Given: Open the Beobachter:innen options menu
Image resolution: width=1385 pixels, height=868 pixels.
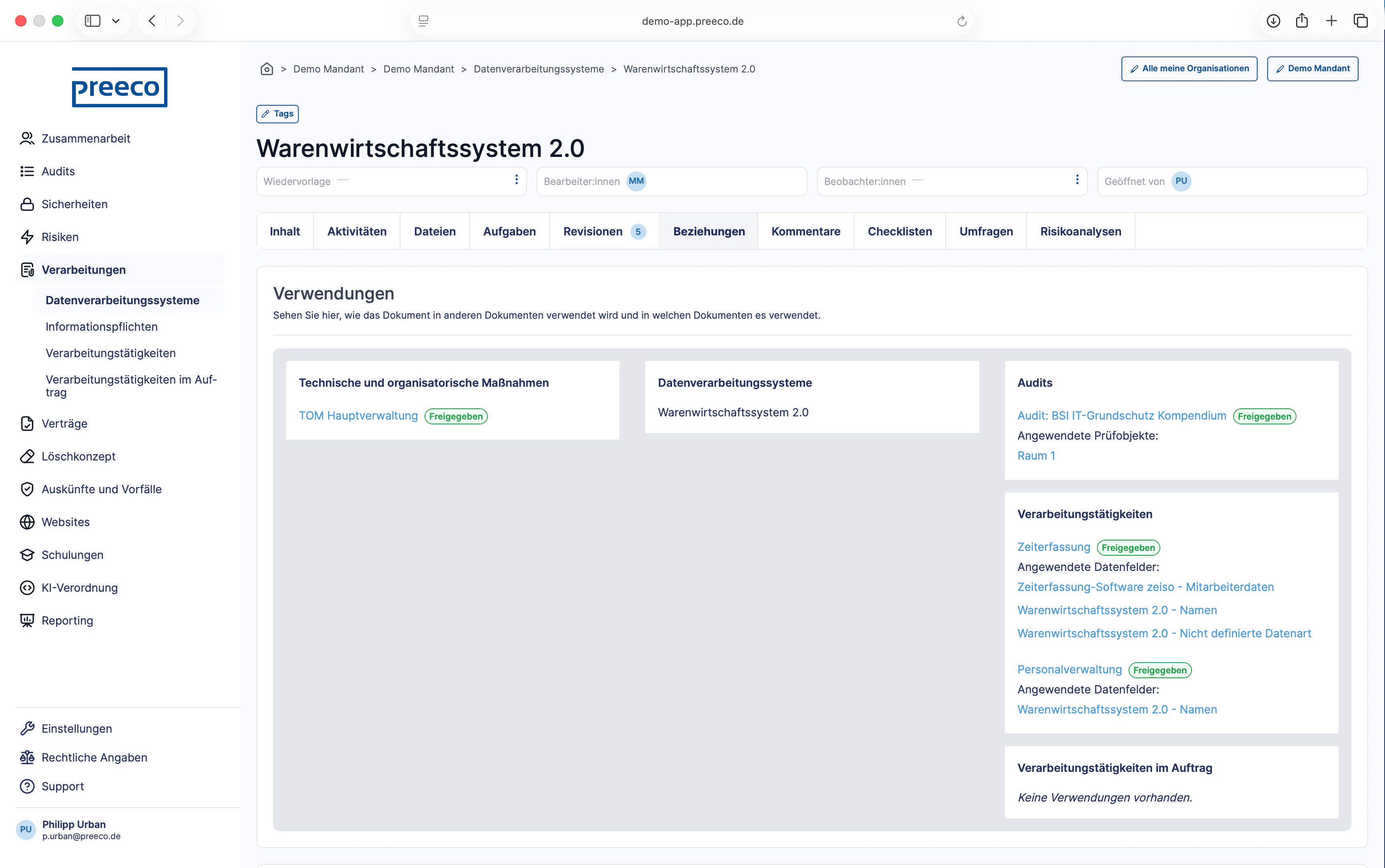Looking at the screenshot, I should coord(1077,180).
